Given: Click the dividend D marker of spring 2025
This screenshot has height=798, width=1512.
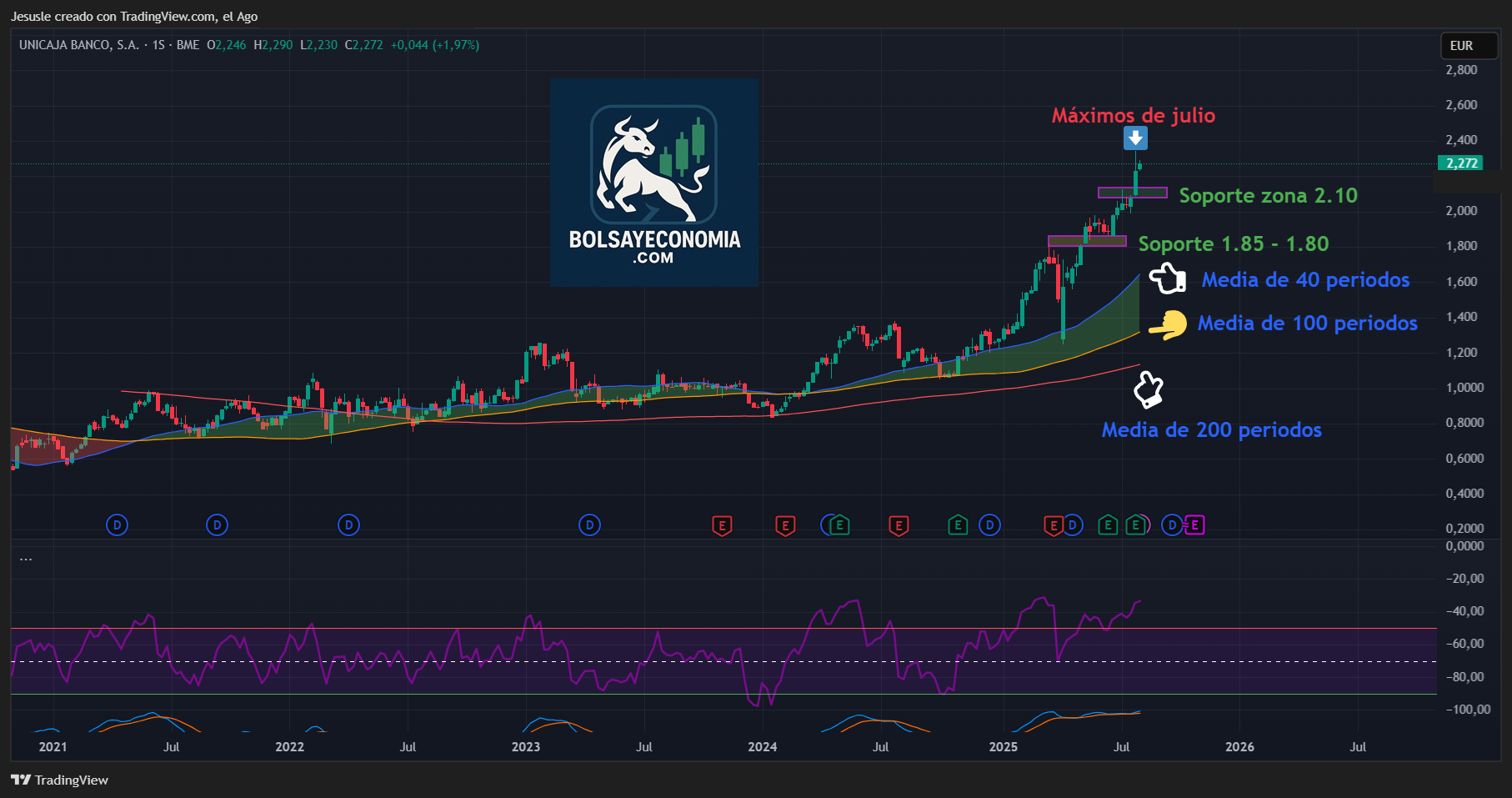Looking at the screenshot, I should [x=1074, y=525].
